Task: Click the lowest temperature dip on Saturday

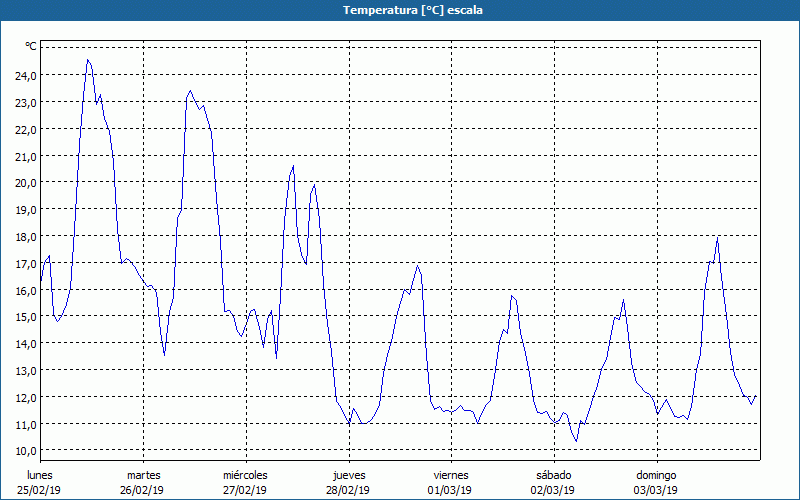Action: point(576,441)
